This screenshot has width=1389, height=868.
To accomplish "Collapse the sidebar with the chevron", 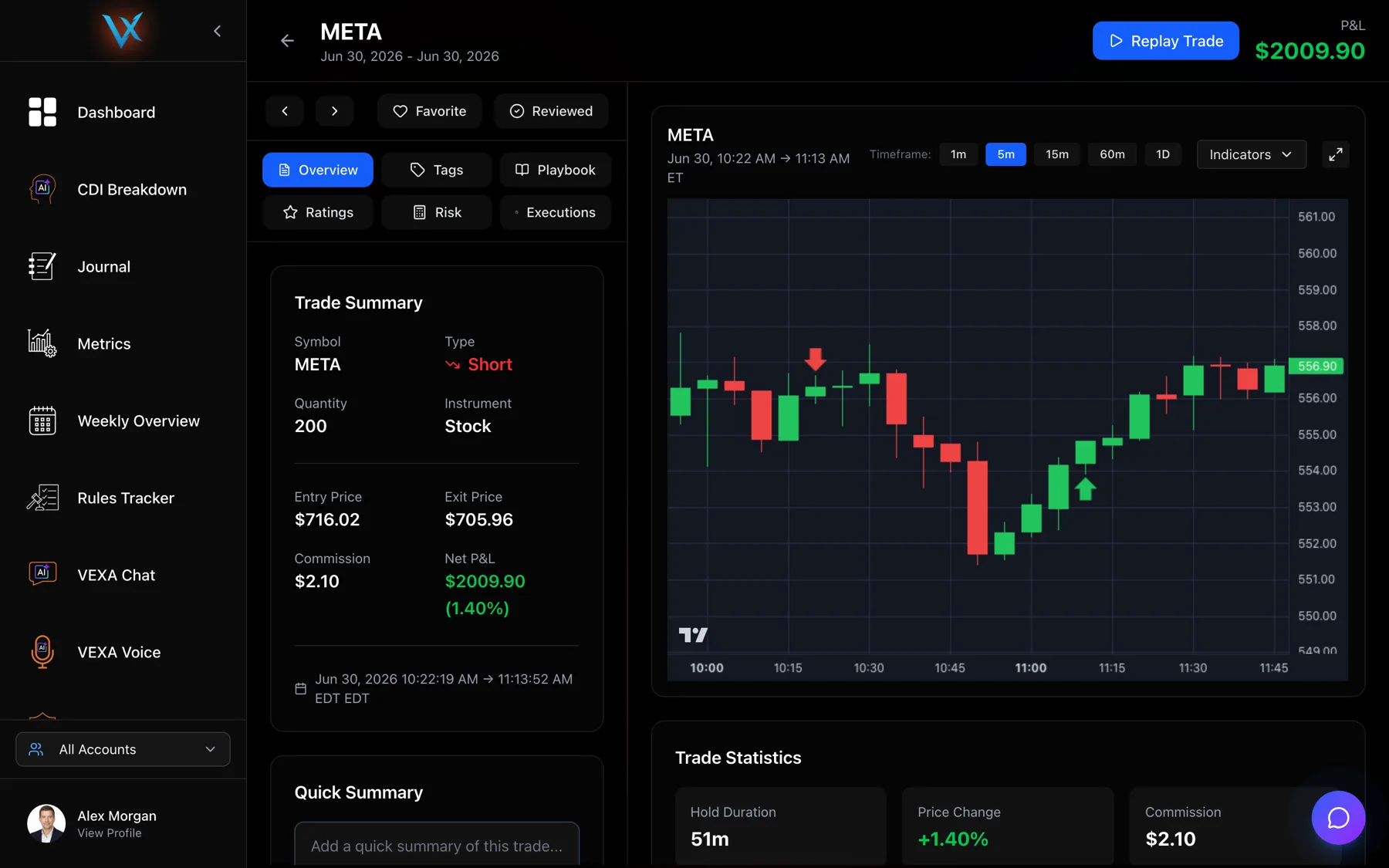I will click(217, 31).
